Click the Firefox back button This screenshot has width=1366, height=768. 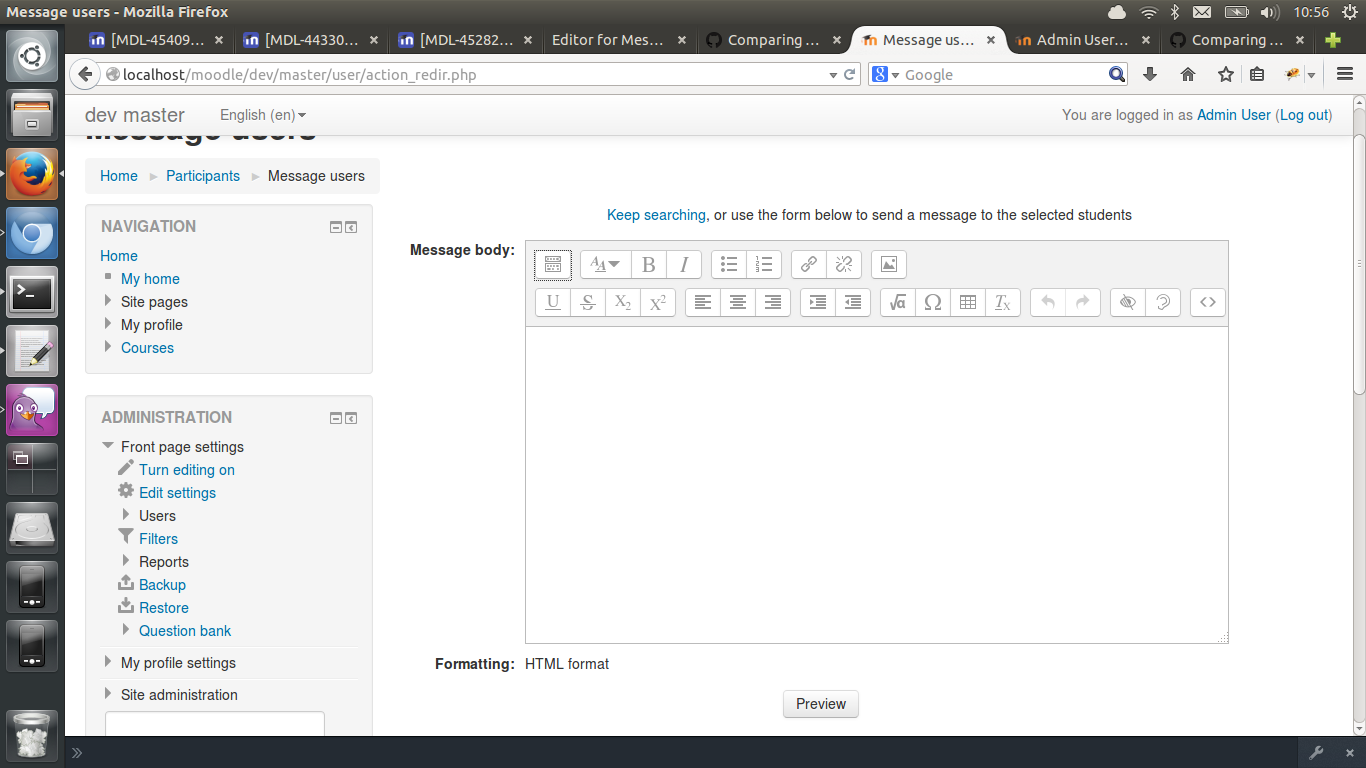86,74
